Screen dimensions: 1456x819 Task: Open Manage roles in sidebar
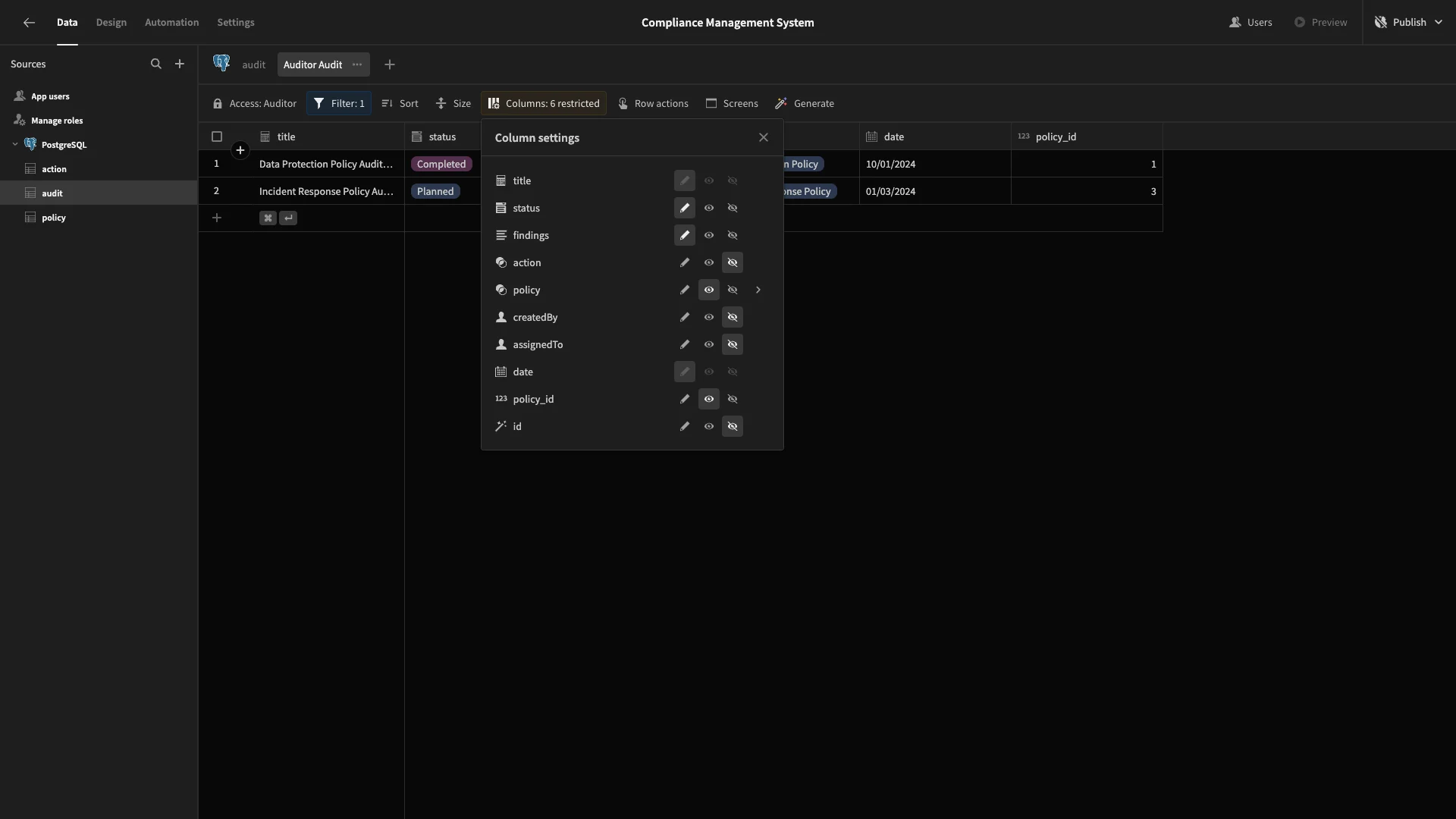(57, 121)
